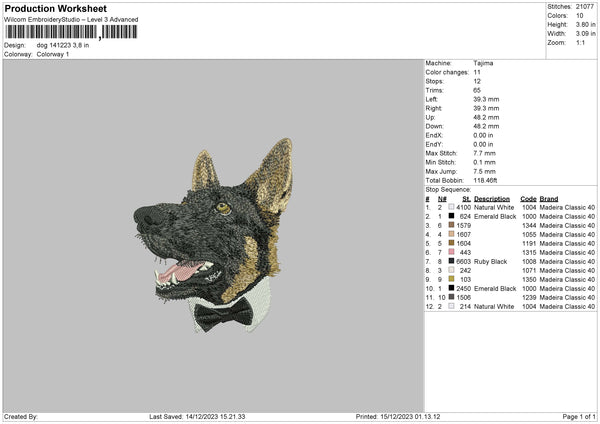Viewport: 600px width, 424px height.
Task: Click the Natural White swatch at stop 1
Action: point(452,207)
